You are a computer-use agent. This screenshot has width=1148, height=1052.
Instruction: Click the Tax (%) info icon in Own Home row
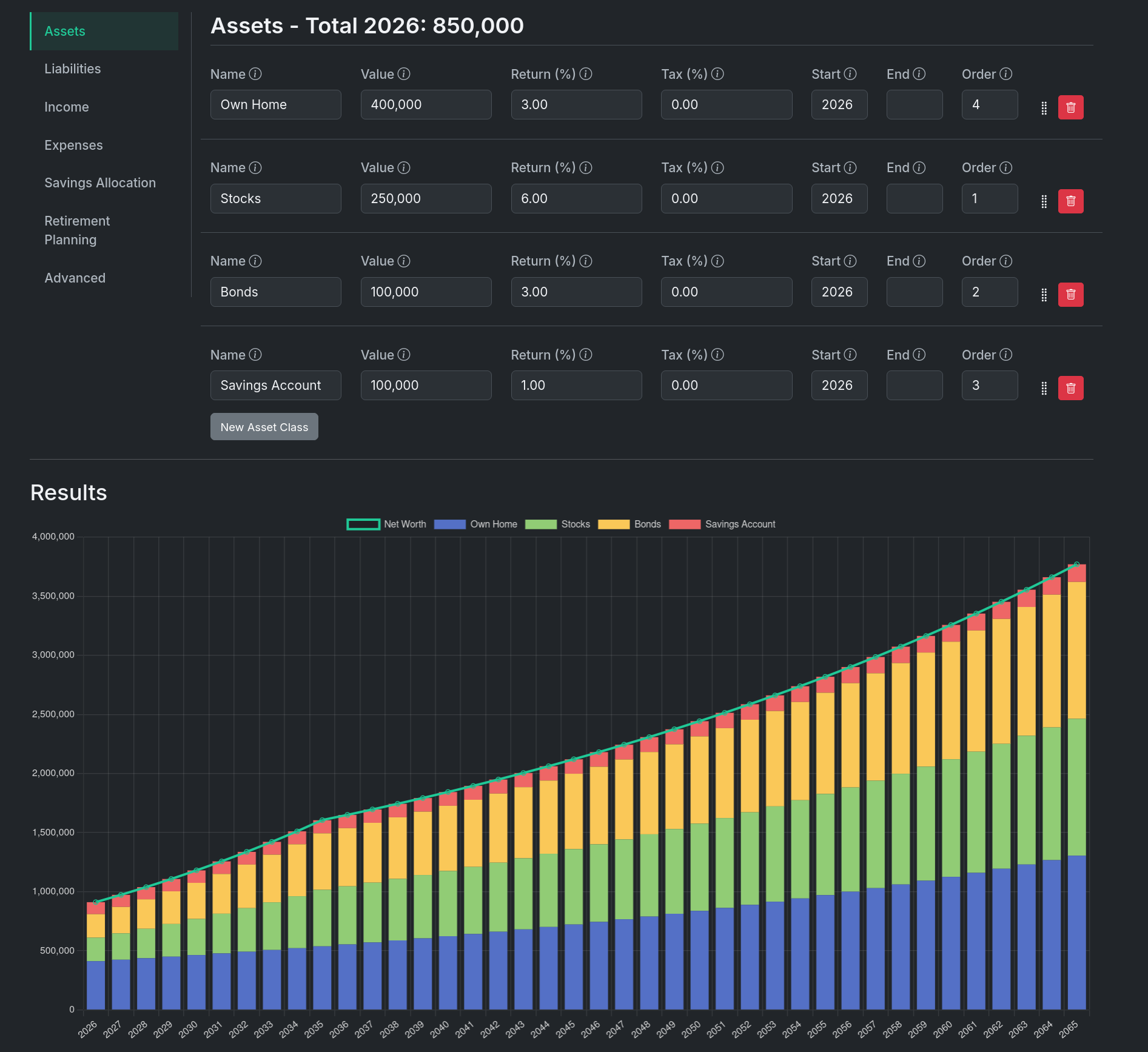[717, 74]
